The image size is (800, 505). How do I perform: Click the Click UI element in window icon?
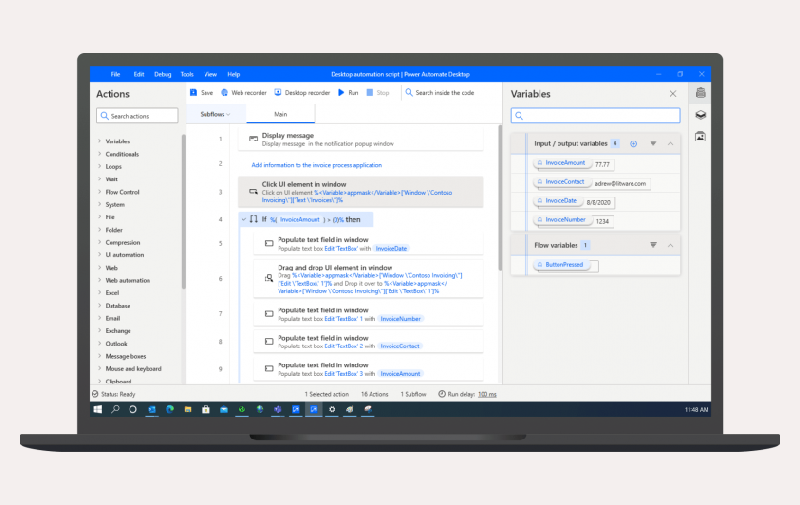point(253,191)
